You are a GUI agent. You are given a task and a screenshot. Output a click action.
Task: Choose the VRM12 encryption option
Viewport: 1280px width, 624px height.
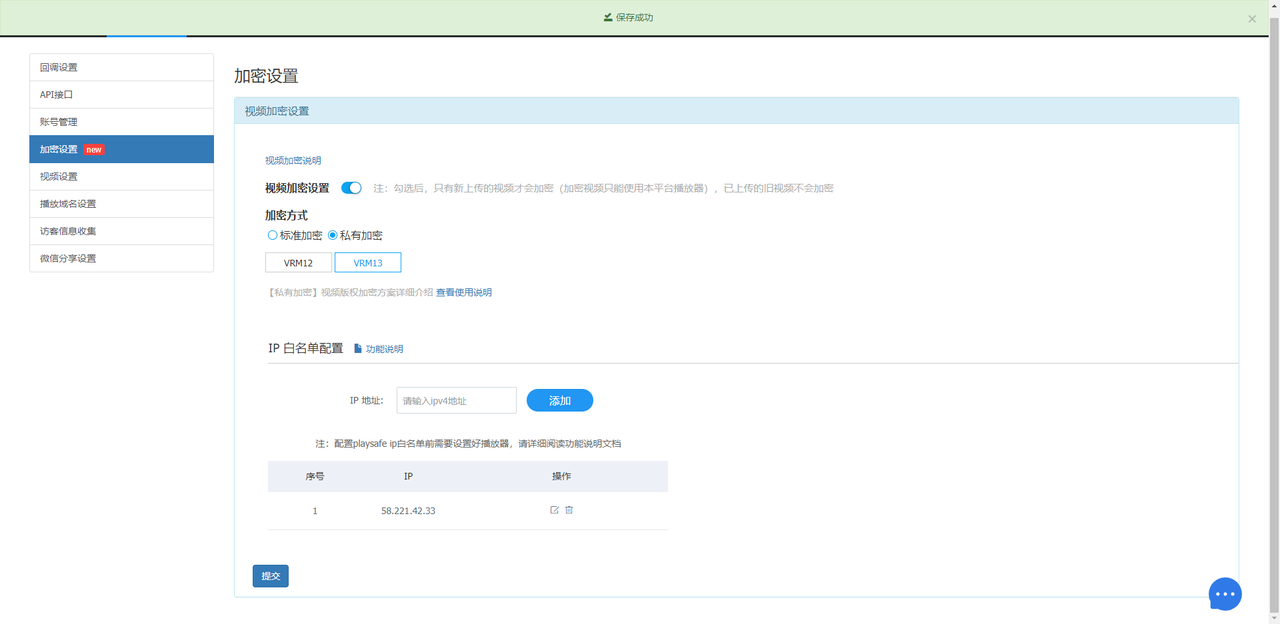click(298, 263)
